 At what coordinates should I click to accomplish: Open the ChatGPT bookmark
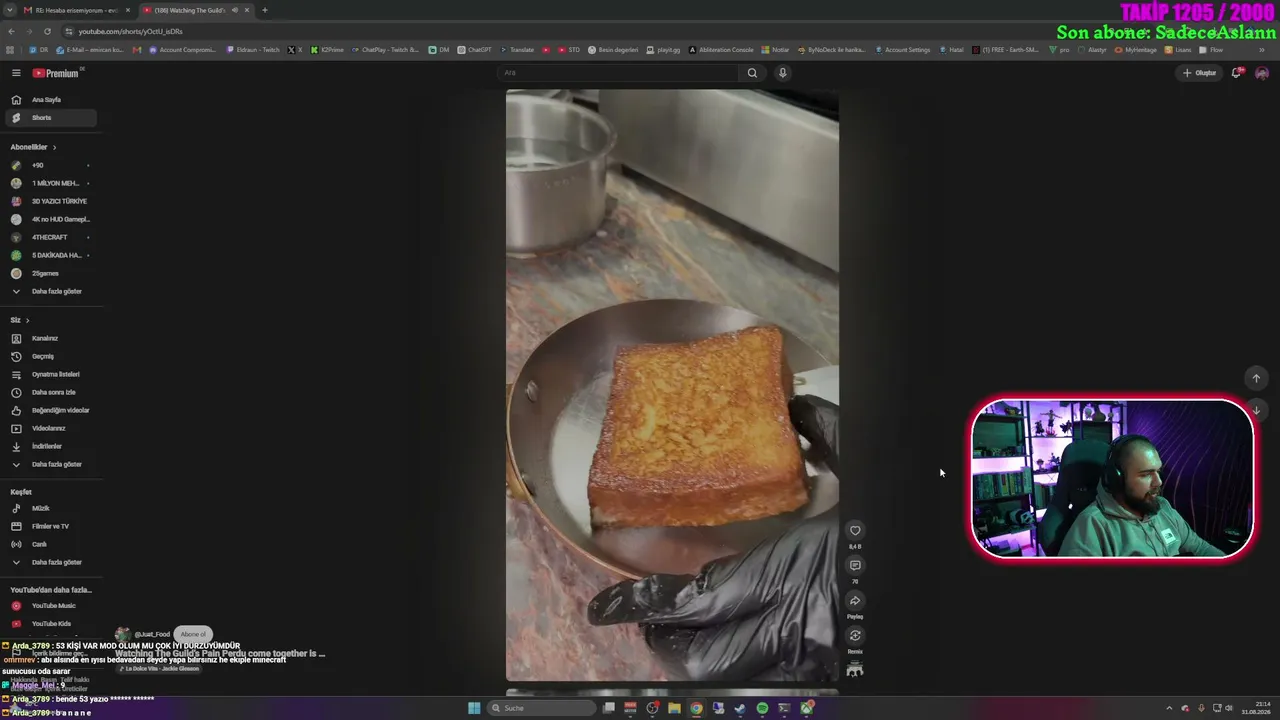click(x=475, y=50)
